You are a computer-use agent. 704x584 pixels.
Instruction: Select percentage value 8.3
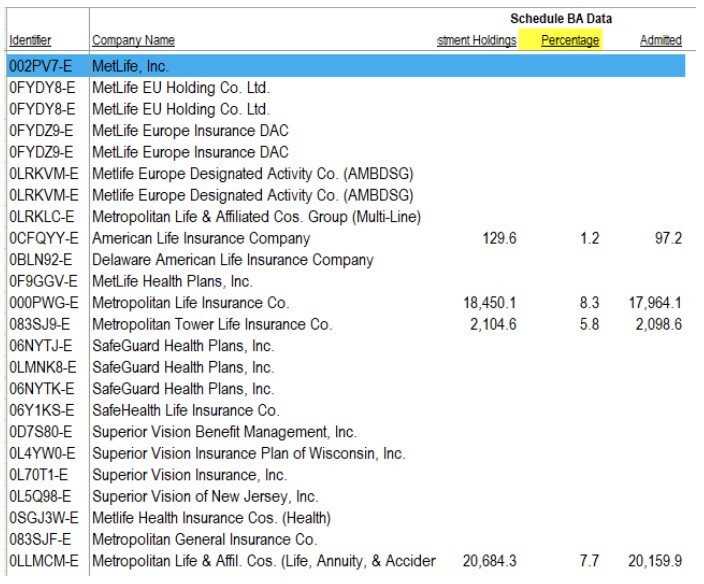[x=590, y=303]
